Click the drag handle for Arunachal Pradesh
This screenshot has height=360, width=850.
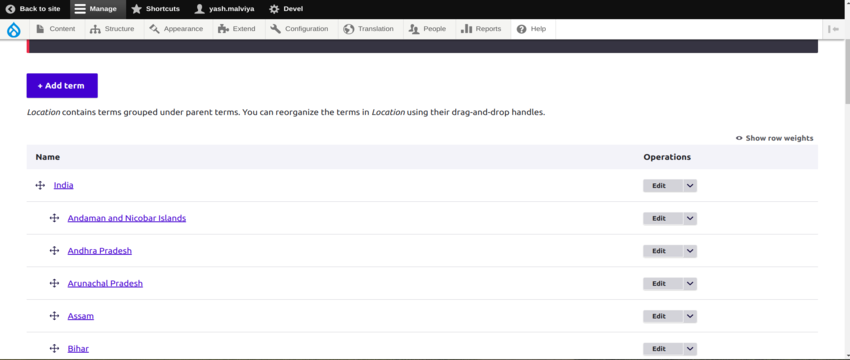54,283
